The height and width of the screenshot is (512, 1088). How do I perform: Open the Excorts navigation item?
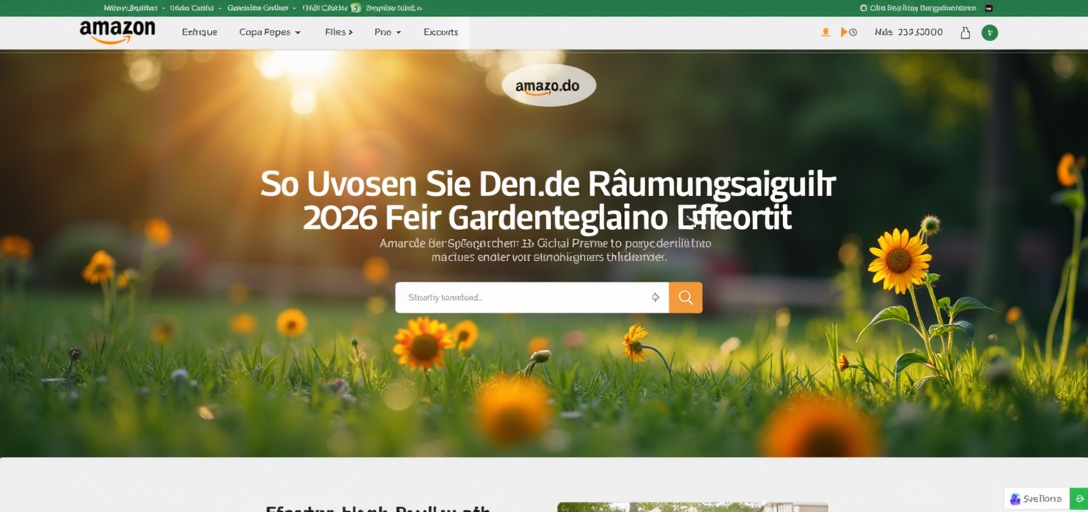[x=441, y=32]
